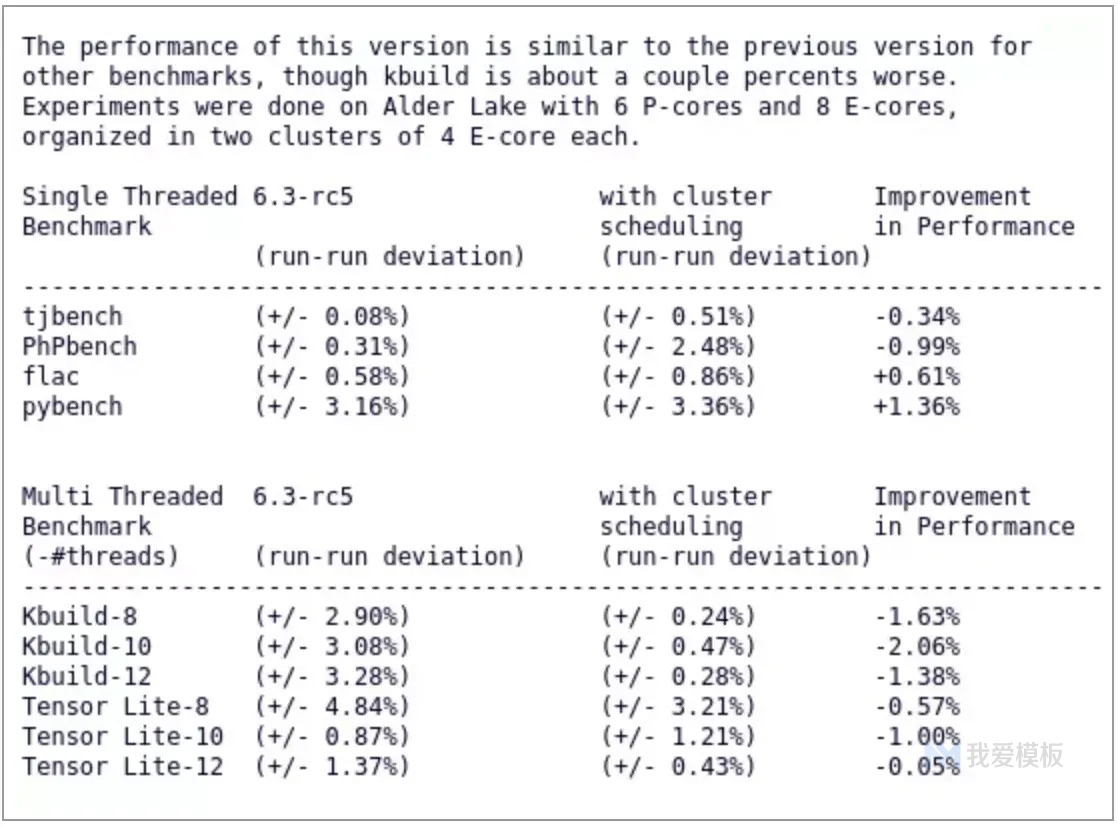Click the Tensor Lite-10 row name

pyautogui.click(x=123, y=736)
